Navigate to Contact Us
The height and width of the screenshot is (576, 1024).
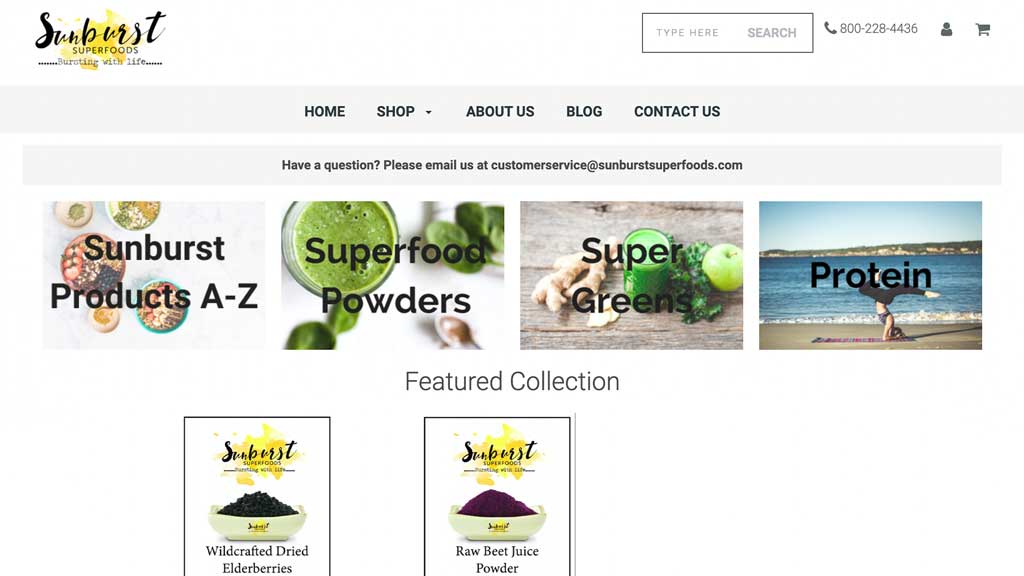point(677,112)
